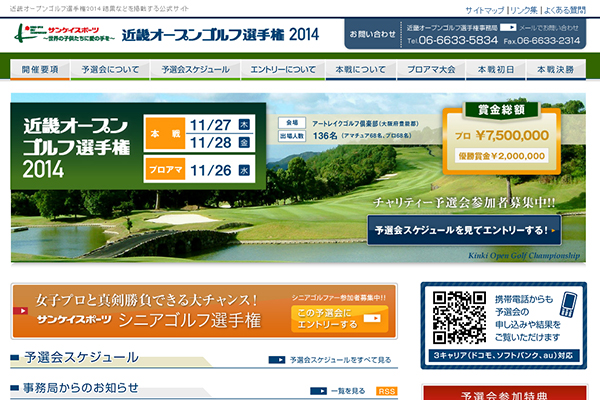The width and height of the screenshot is (600, 400).
Task: Click the 近畿オープンゴルフ選手権 2014 site title
Action: coord(220,35)
